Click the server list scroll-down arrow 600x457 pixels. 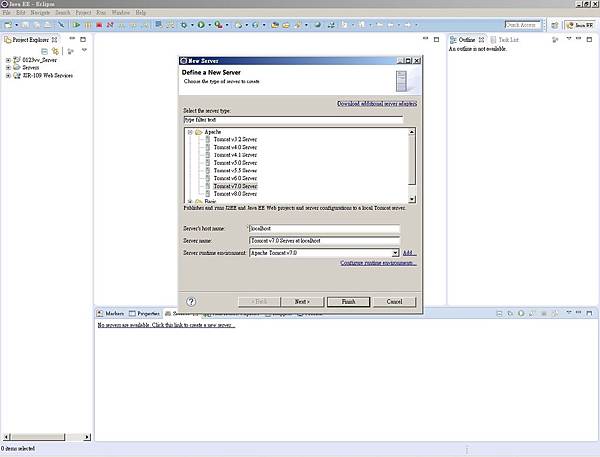[412, 199]
